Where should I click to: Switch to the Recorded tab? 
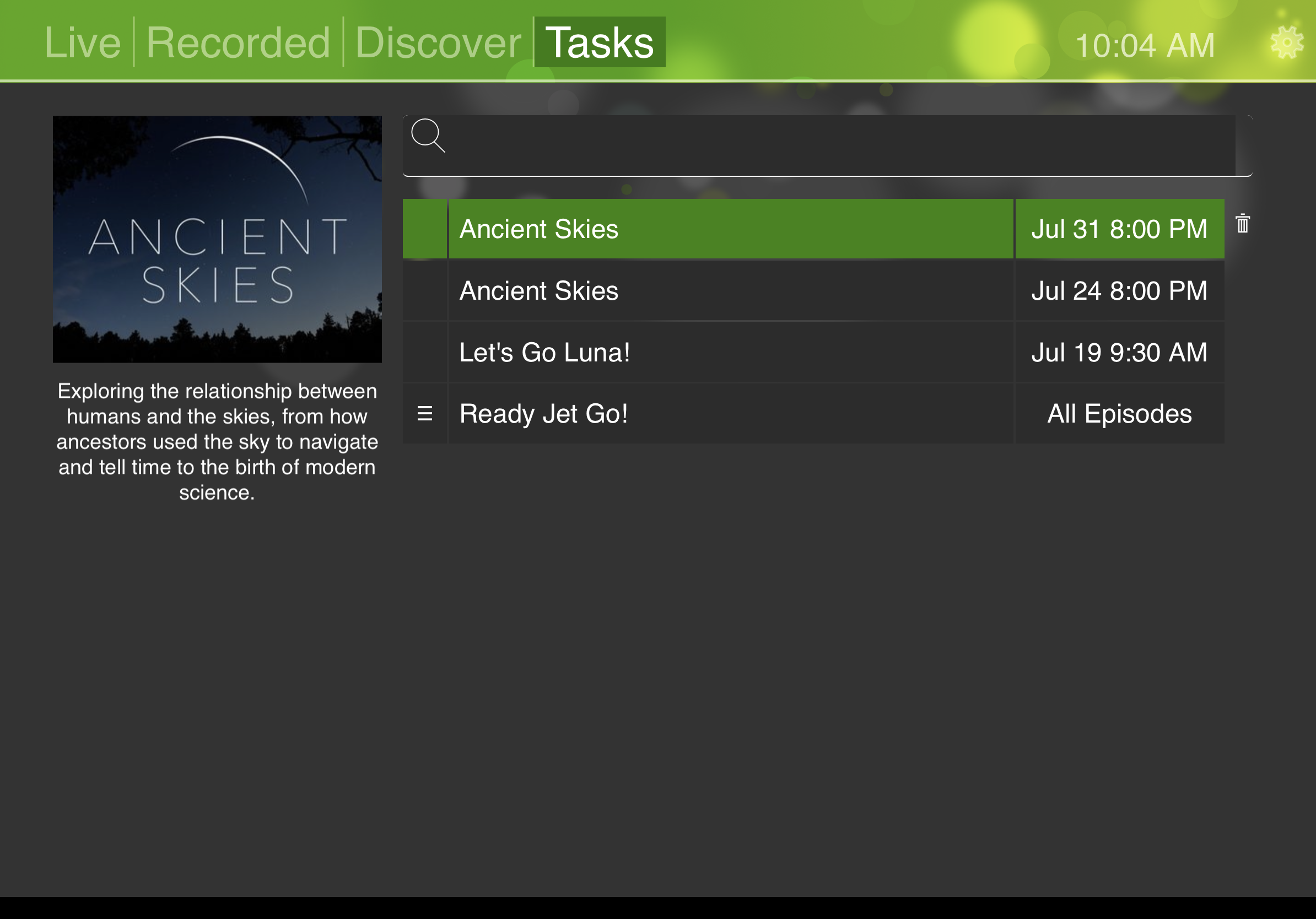(238, 43)
